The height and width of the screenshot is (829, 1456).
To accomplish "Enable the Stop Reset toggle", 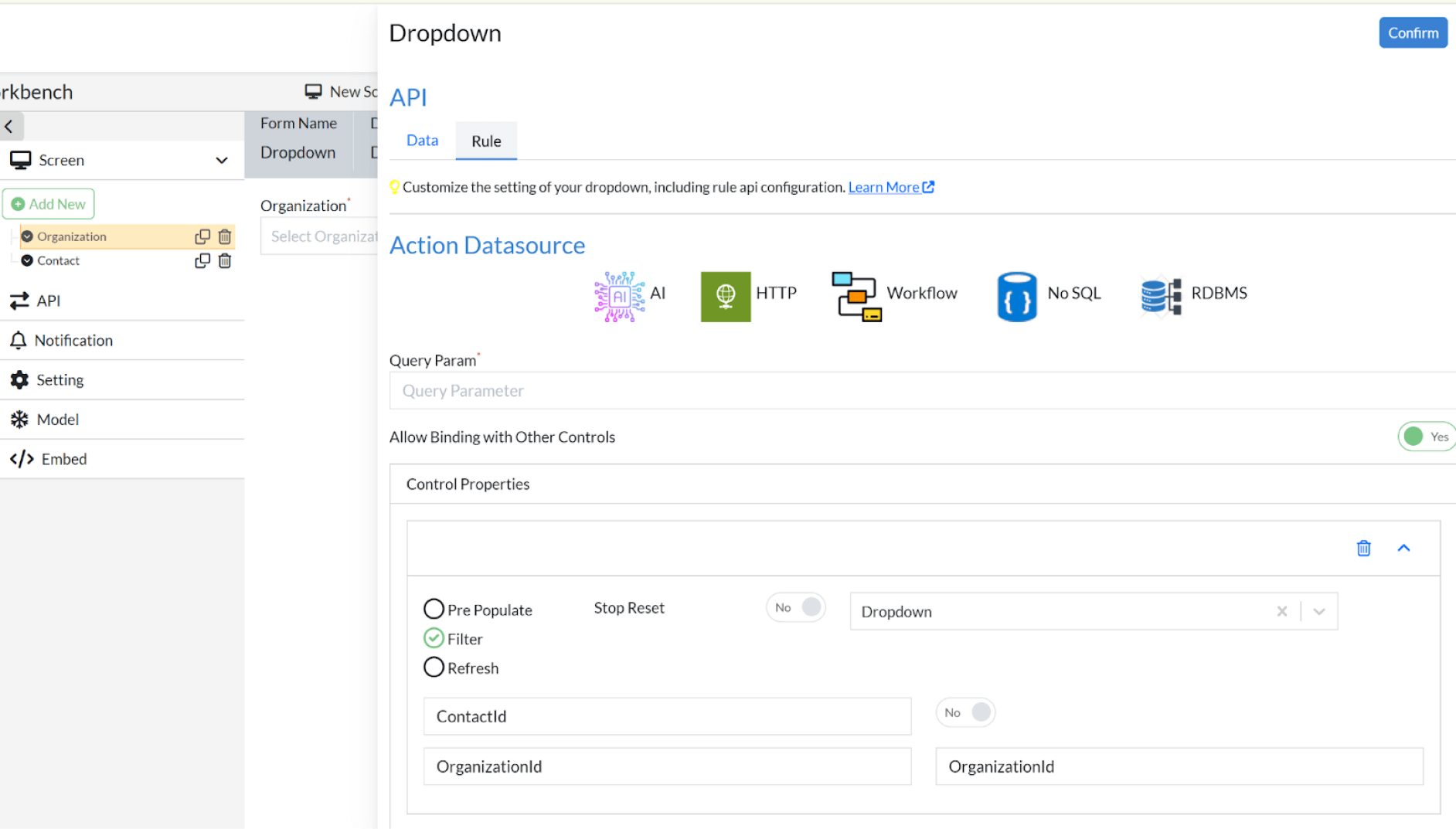I will pyautogui.click(x=796, y=607).
